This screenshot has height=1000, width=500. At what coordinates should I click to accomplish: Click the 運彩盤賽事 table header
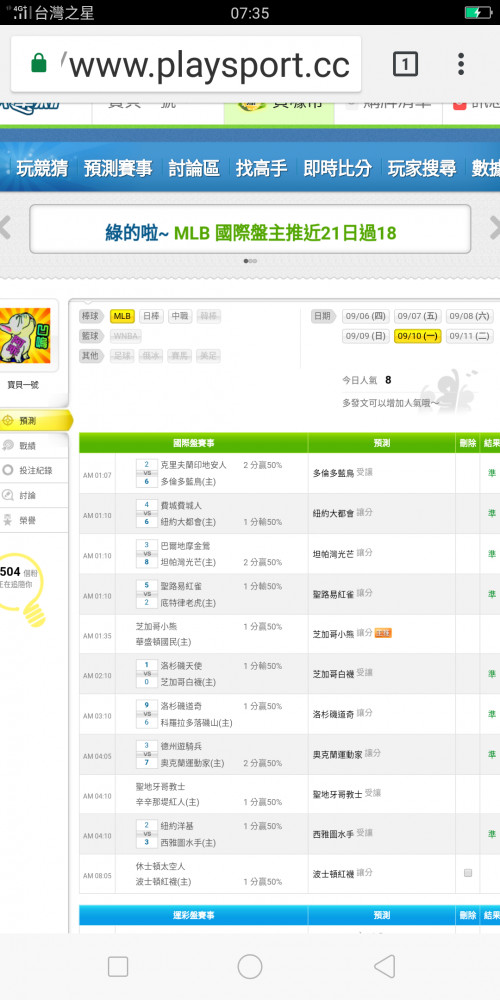pos(194,915)
